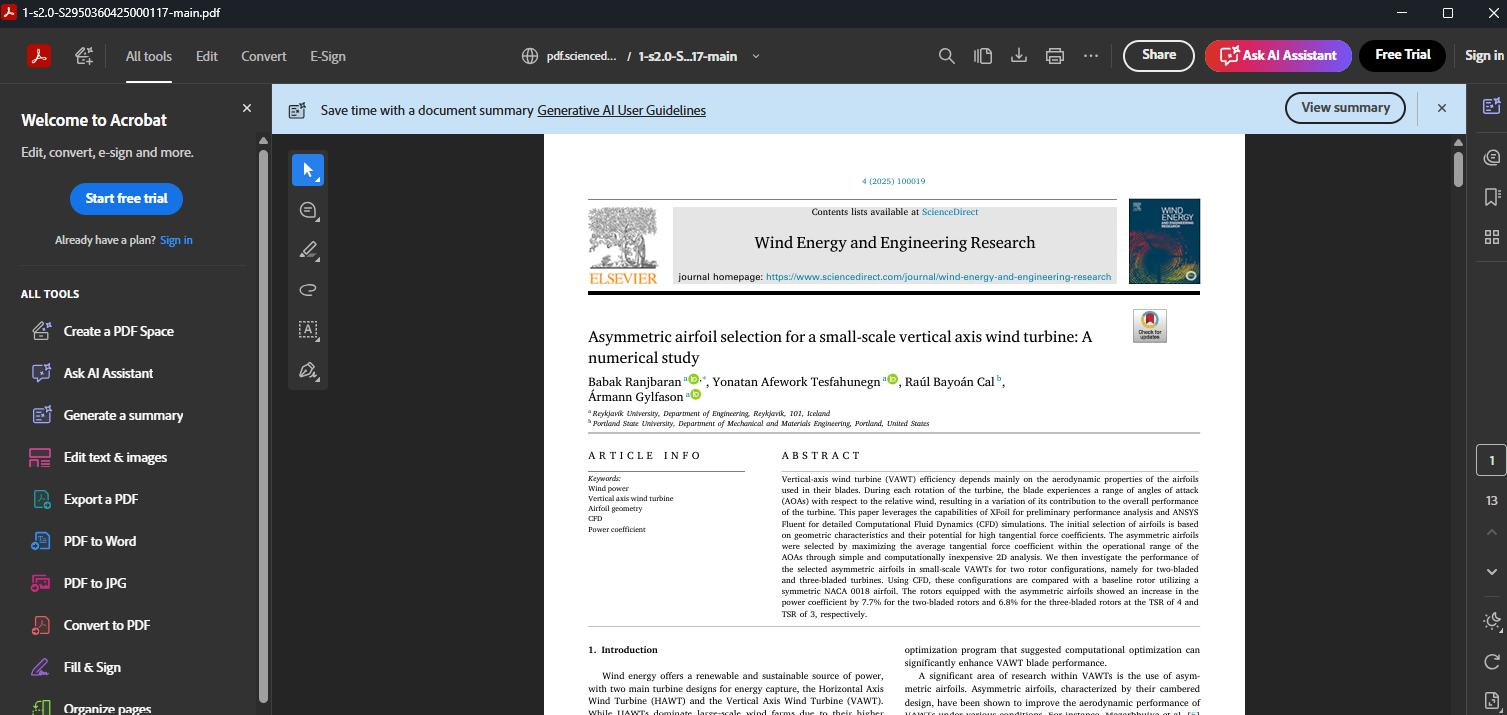Click the black Free Trial button
The image size is (1507, 715).
coord(1402,55)
